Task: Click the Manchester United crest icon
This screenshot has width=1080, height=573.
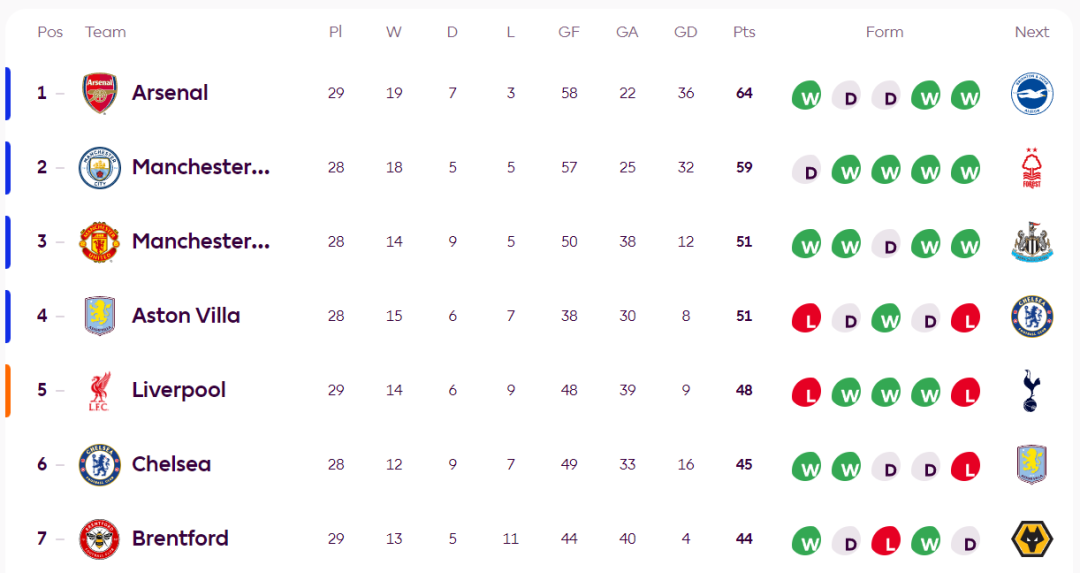Action: [100, 242]
